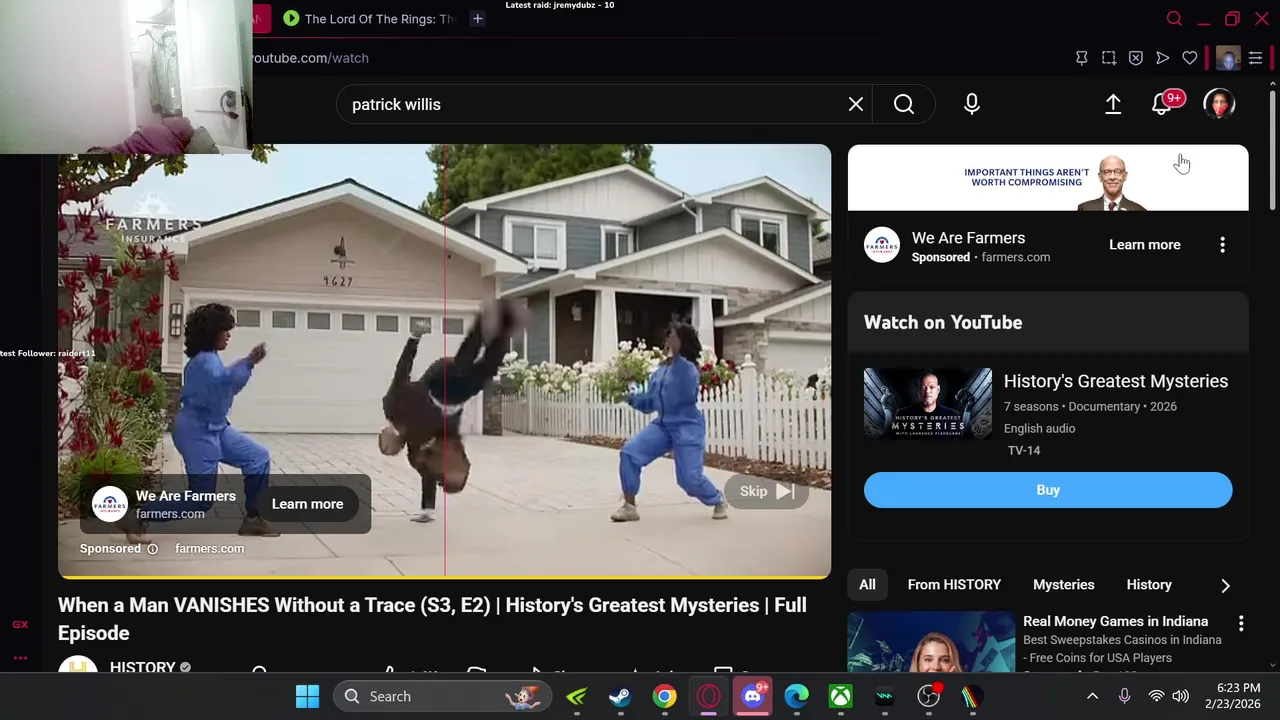Open Discord from the taskbar

pyautogui.click(x=752, y=696)
